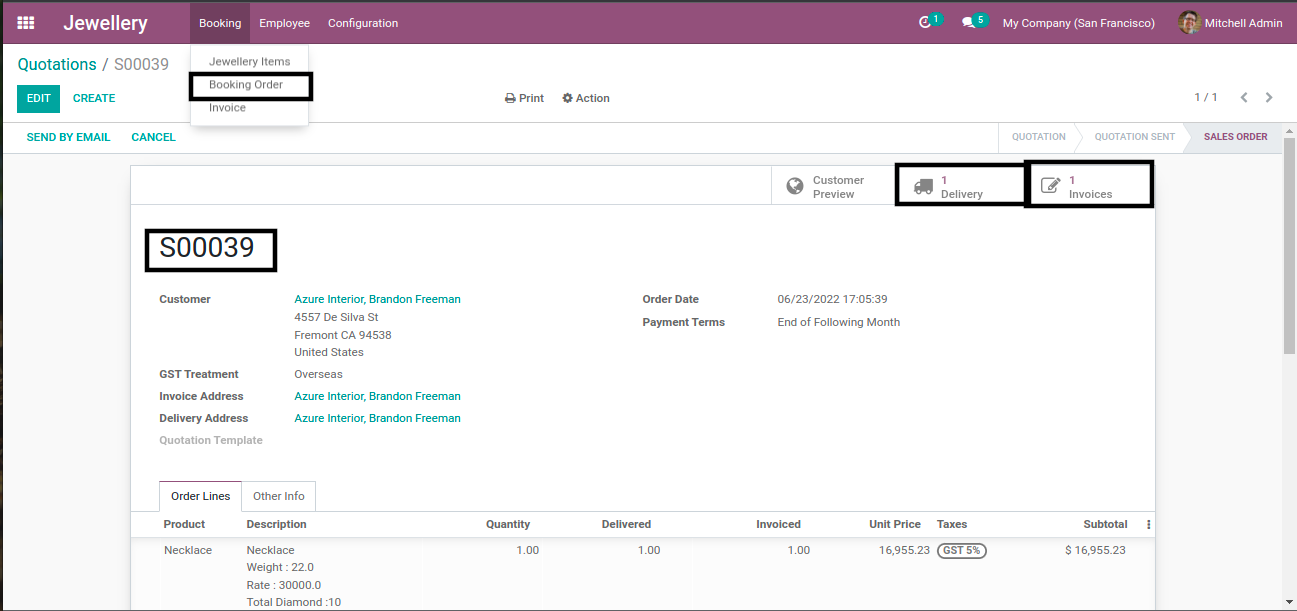1297x611 pixels.
Task: Select the Order Lines tab
Action: click(200, 496)
